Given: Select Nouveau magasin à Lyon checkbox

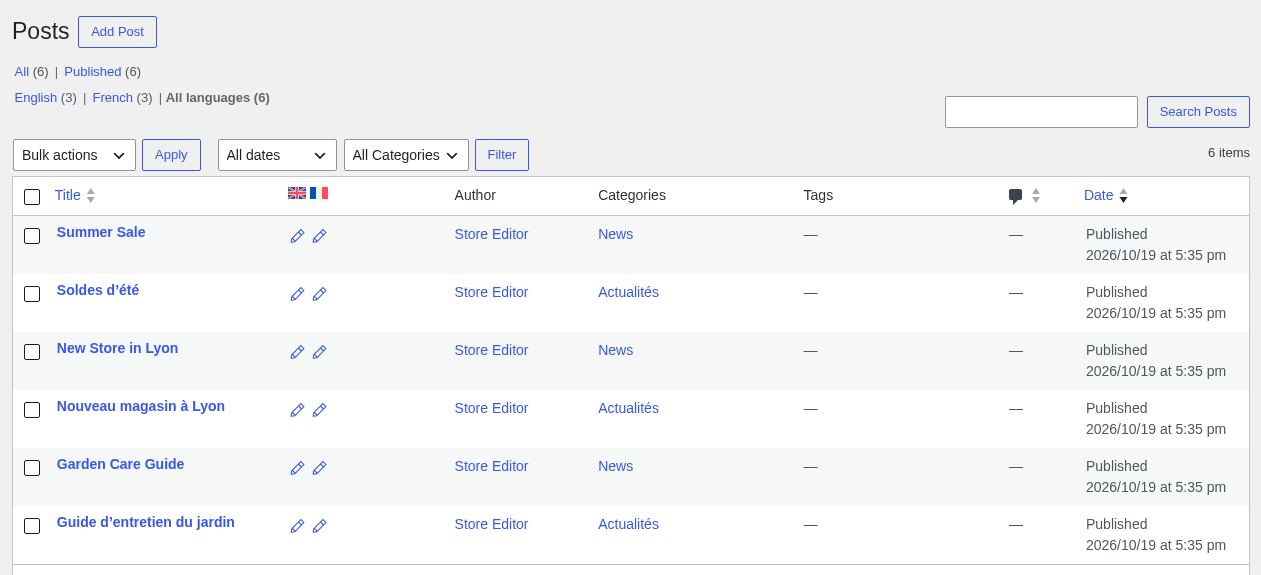Looking at the screenshot, I should pos(32,410).
